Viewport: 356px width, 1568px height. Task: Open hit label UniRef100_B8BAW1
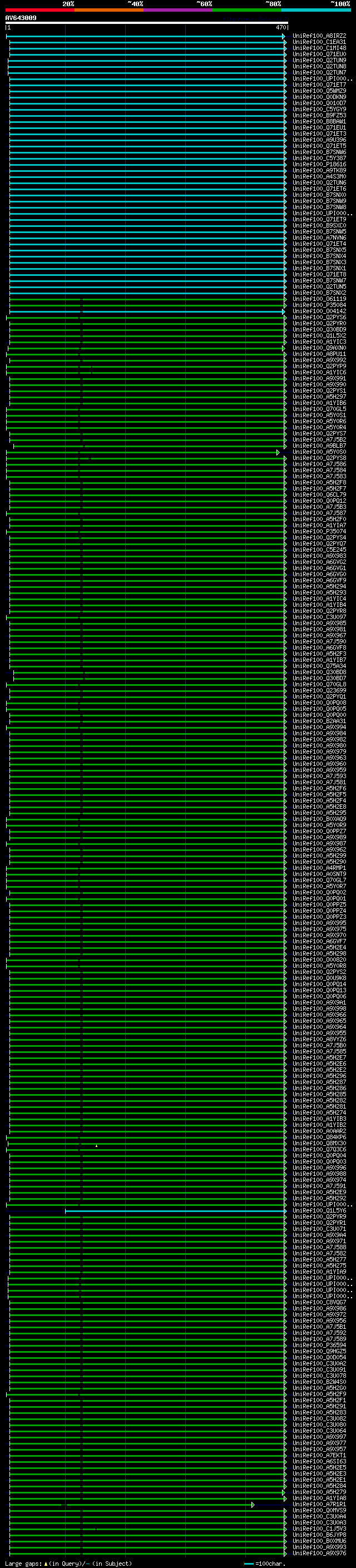319,122
